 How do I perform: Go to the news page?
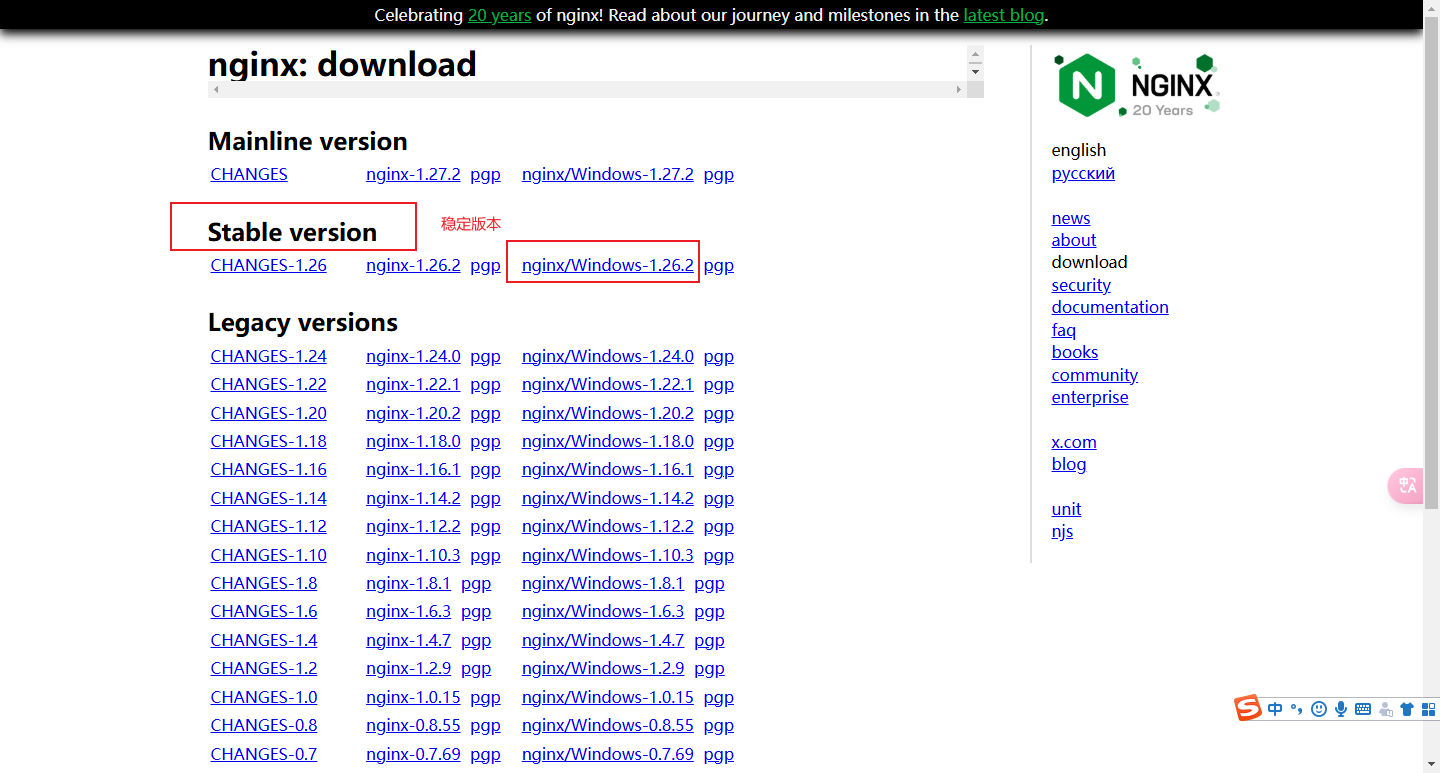coord(1071,218)
